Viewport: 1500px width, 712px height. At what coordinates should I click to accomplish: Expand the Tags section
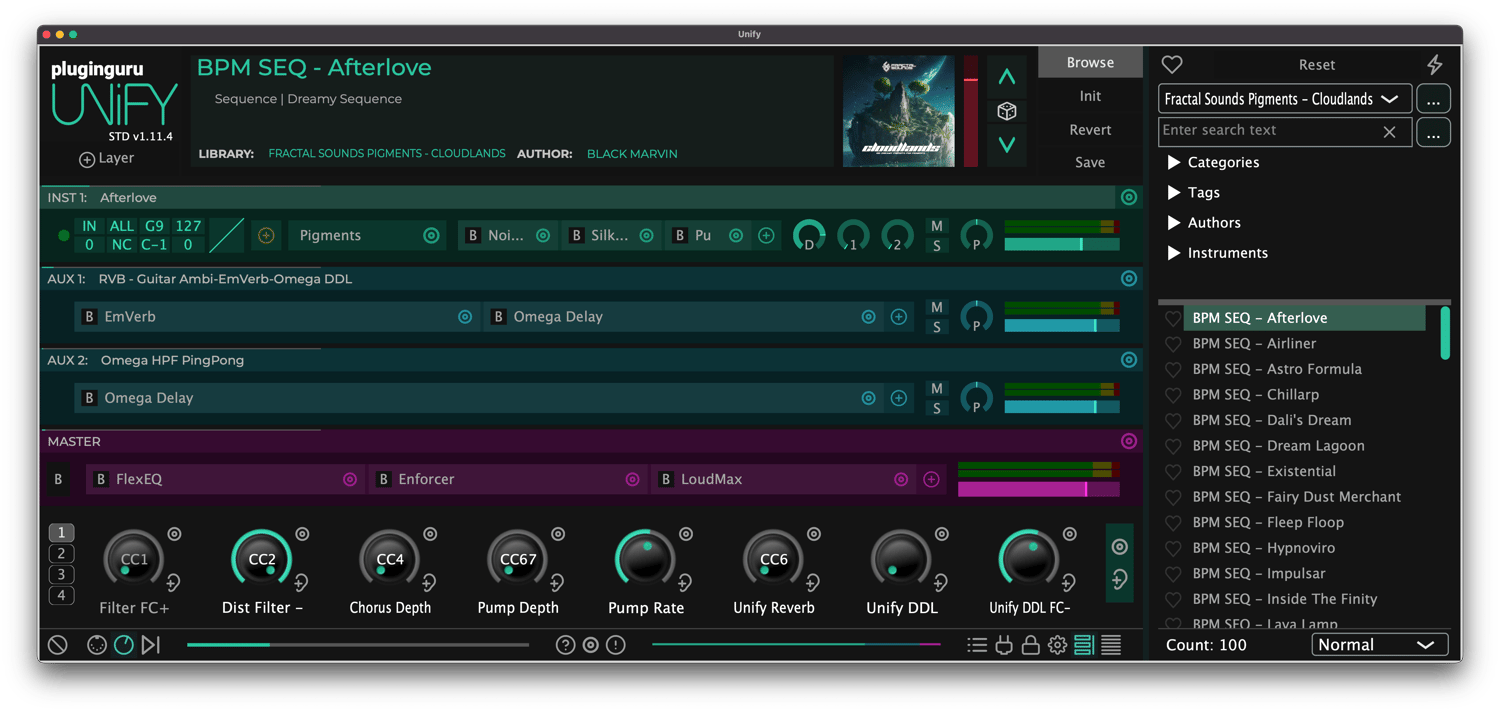(x=1193, y=192)
